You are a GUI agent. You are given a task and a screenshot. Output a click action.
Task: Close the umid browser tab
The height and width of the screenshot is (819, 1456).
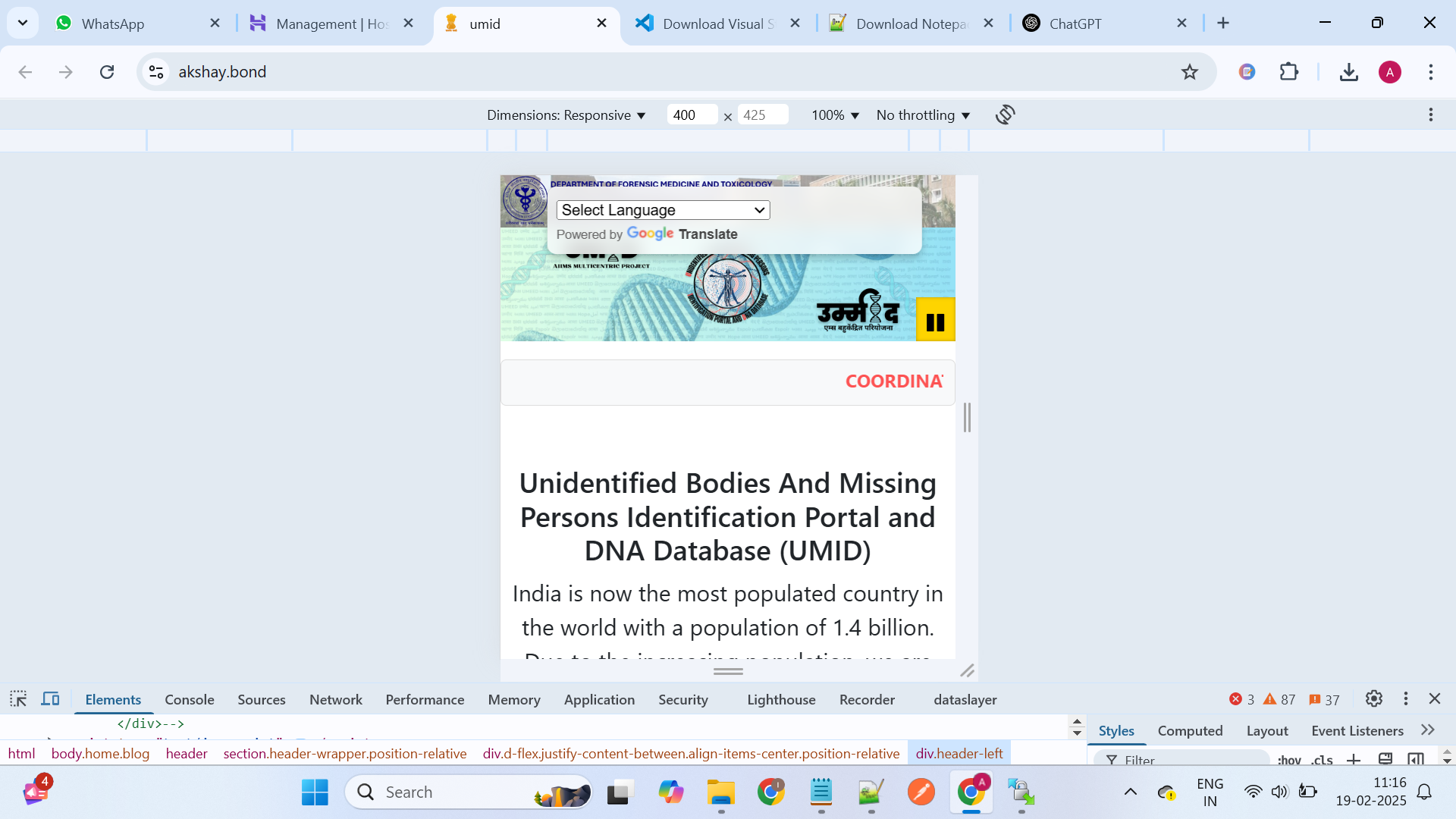click(601, 23)
